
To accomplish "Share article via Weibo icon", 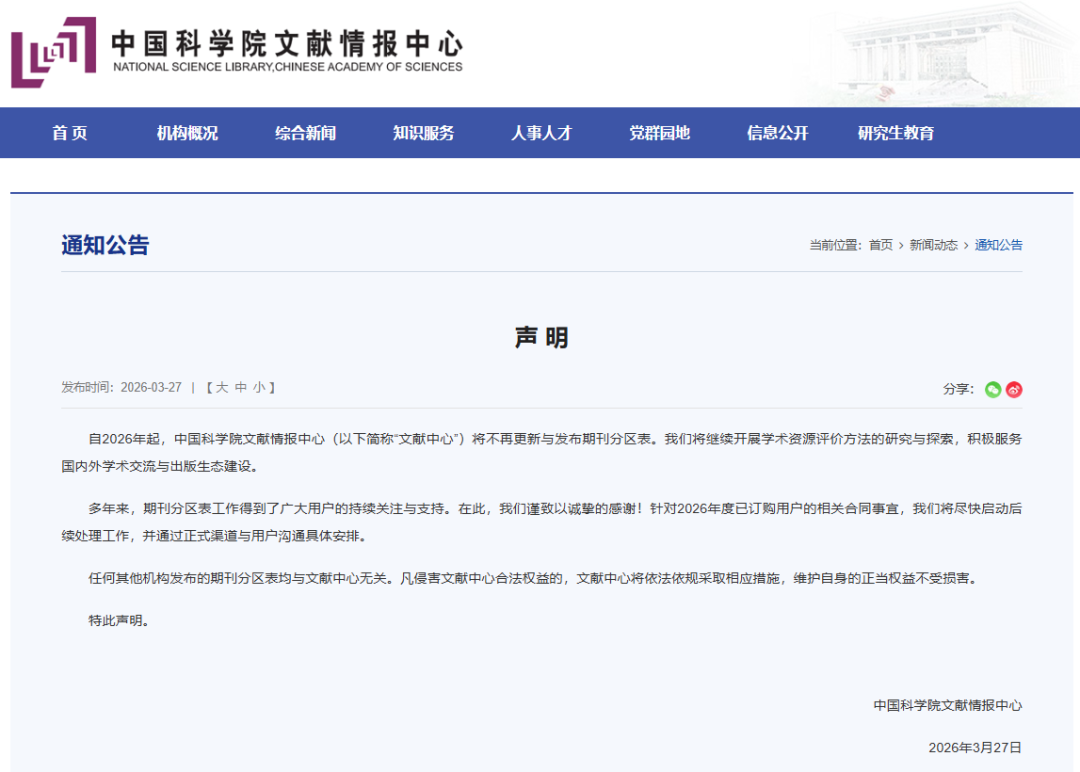I will tap(1014, 389).
